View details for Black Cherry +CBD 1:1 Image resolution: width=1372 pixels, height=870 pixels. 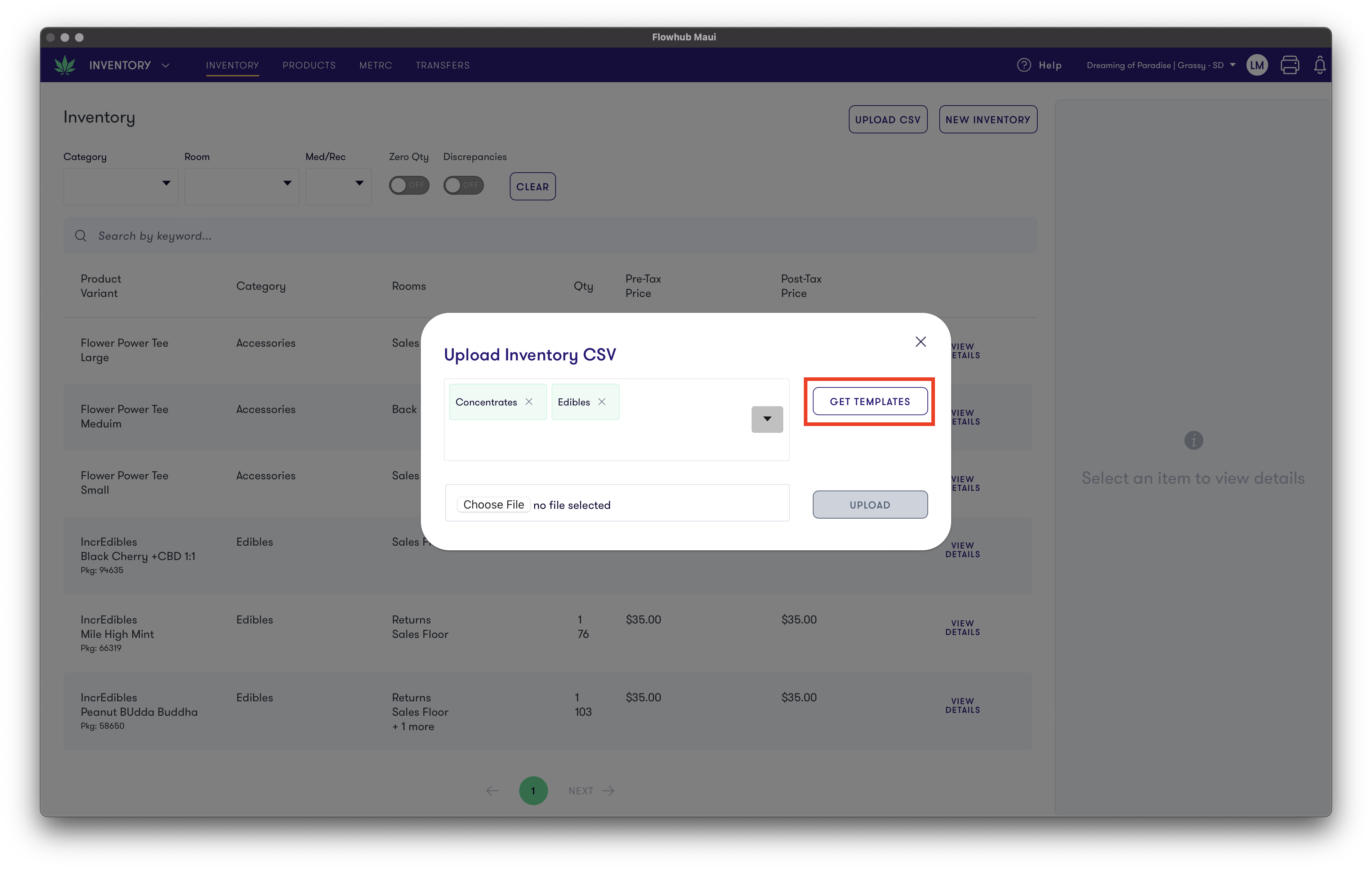(962, 550)
